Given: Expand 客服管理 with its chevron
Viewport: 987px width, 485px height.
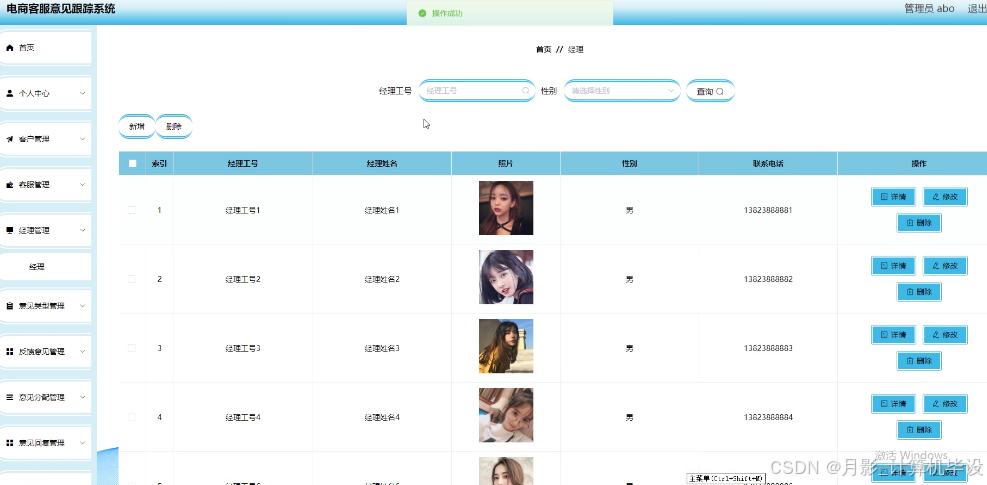Looking at the screenshot, I should click(82, 185).
